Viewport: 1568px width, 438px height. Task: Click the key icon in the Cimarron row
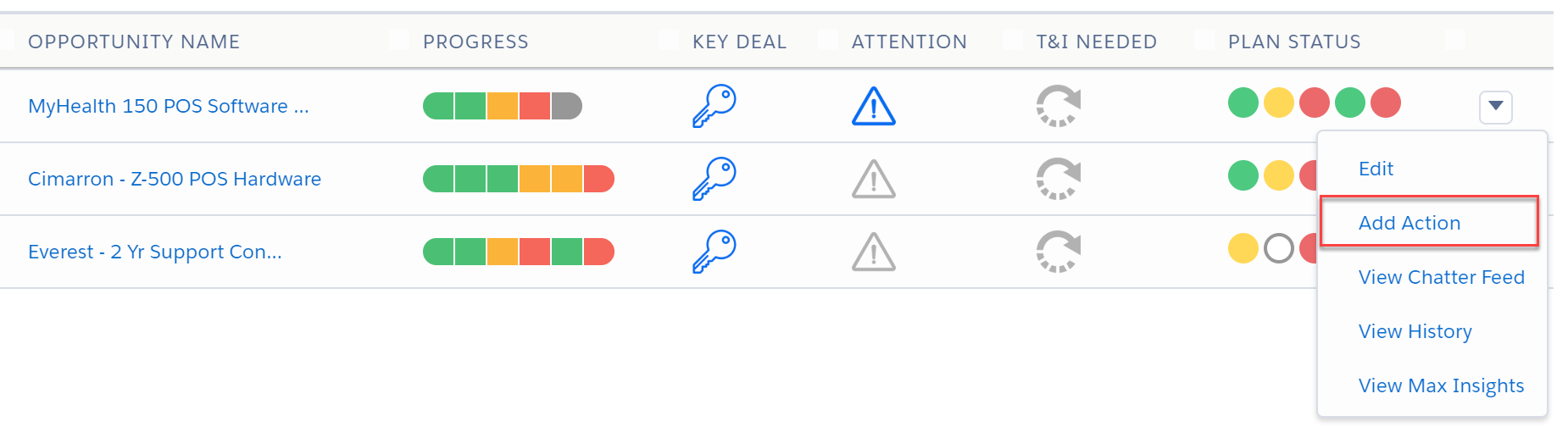714,179
